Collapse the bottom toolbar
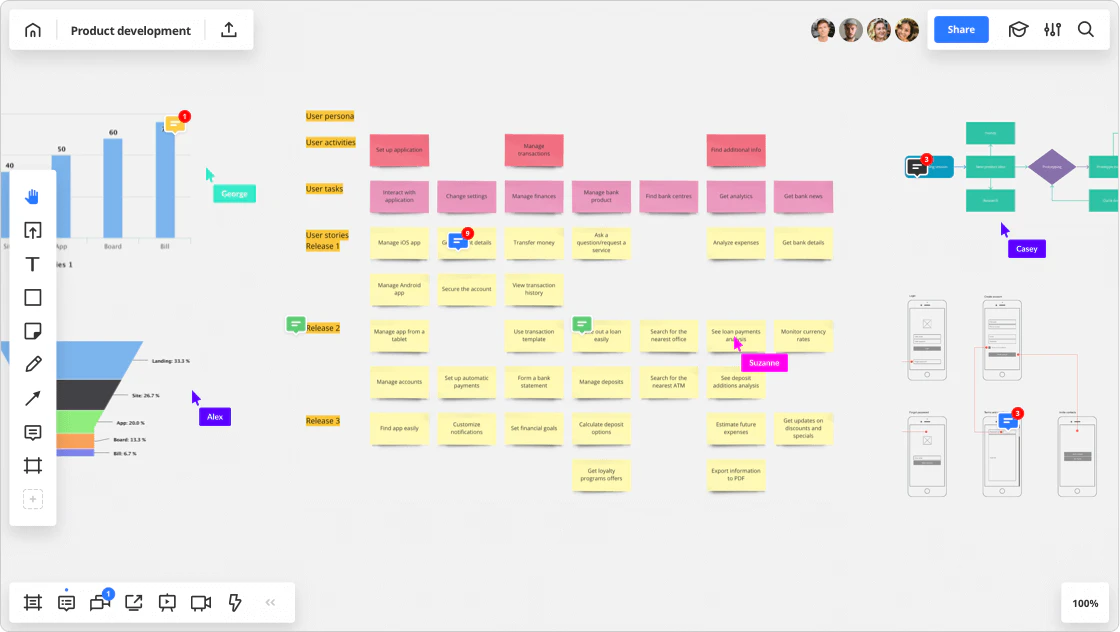Viewport: 1120px width, 632px height. (x=270, y=602)
